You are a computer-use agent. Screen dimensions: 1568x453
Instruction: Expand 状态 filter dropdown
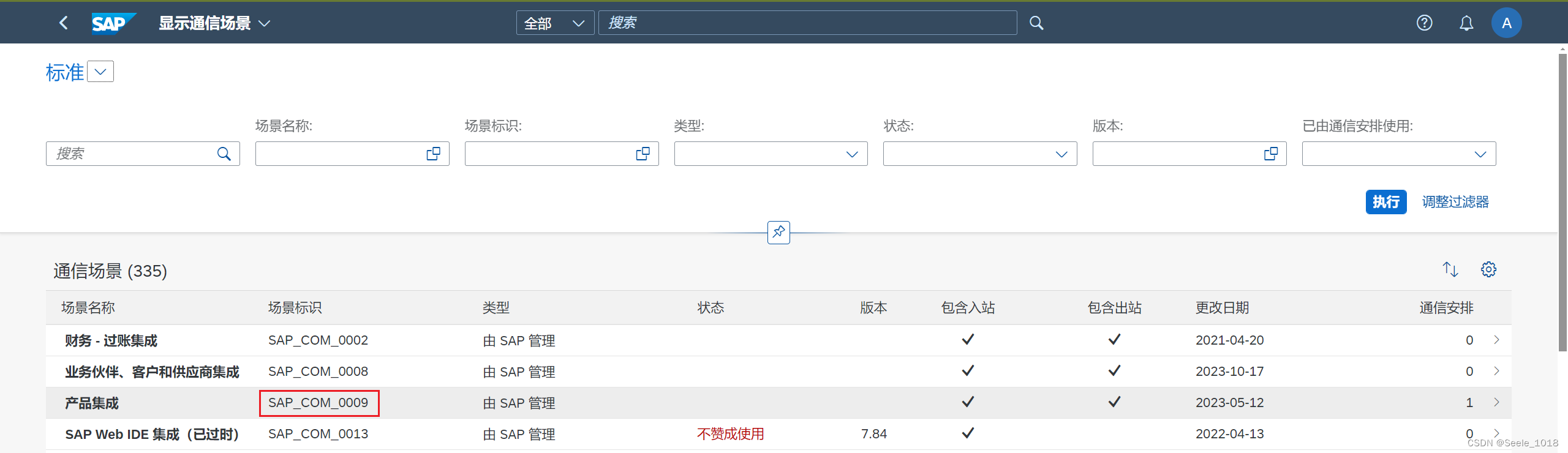point(1061,154)
